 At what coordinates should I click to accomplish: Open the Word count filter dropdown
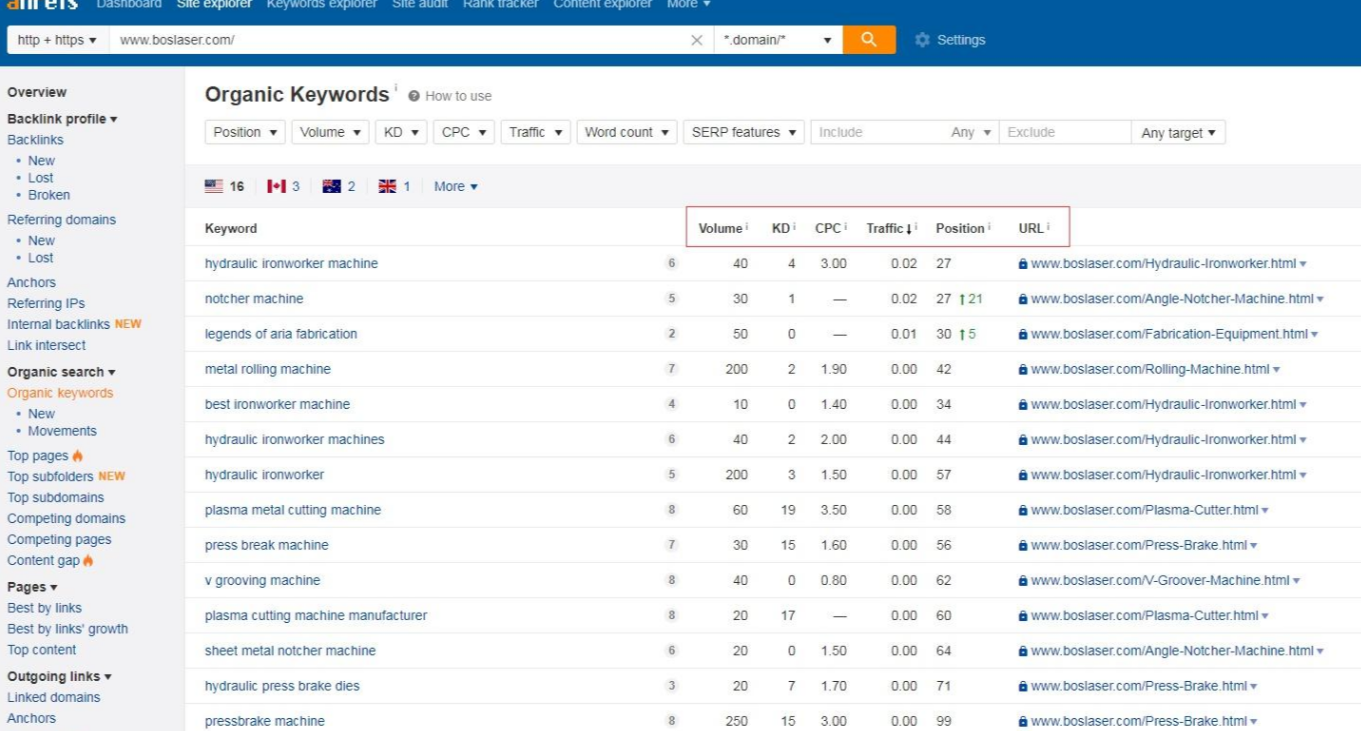(x=627, y=132)
